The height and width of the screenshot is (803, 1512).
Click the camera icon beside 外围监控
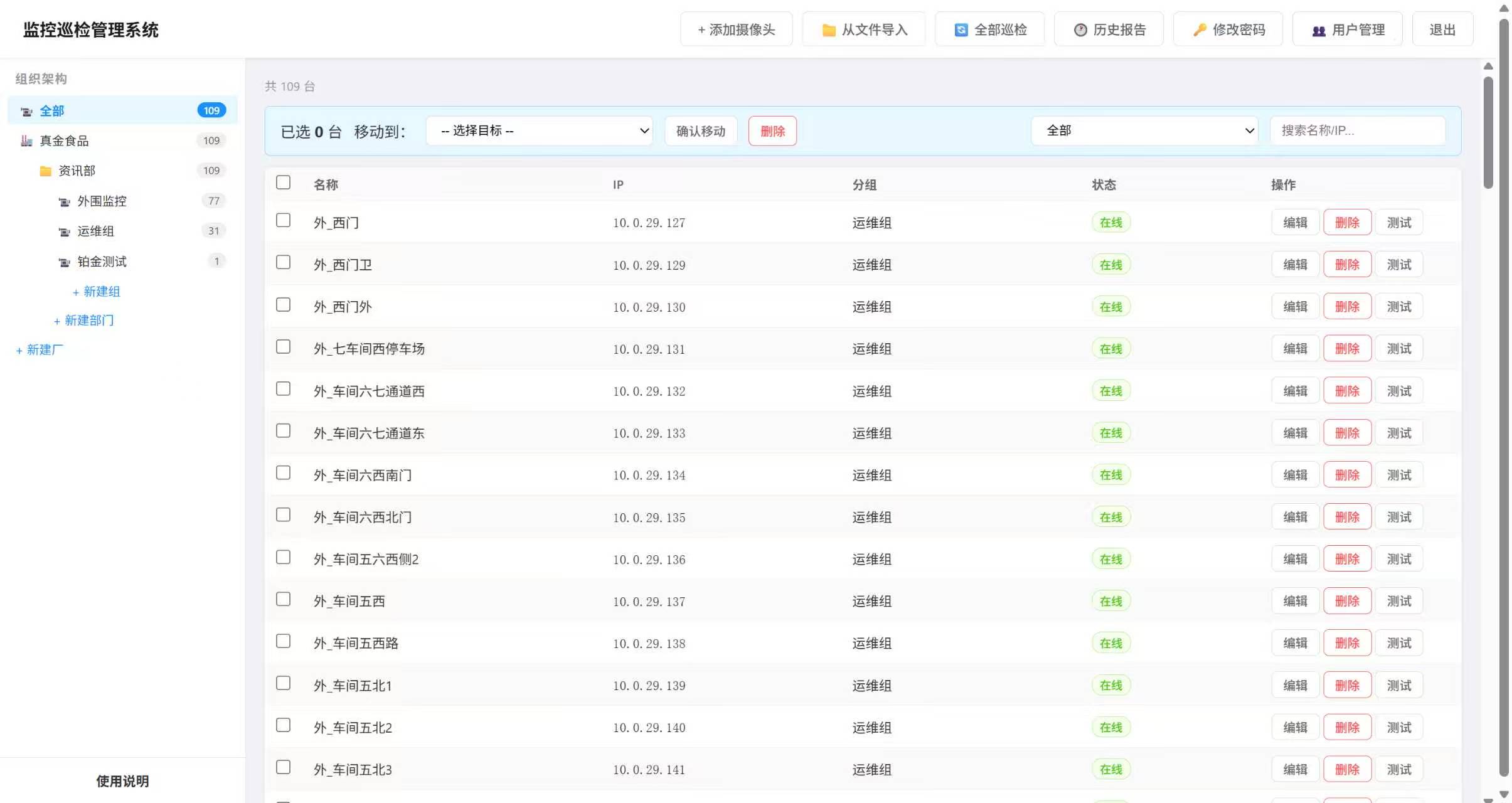(64, 201)
